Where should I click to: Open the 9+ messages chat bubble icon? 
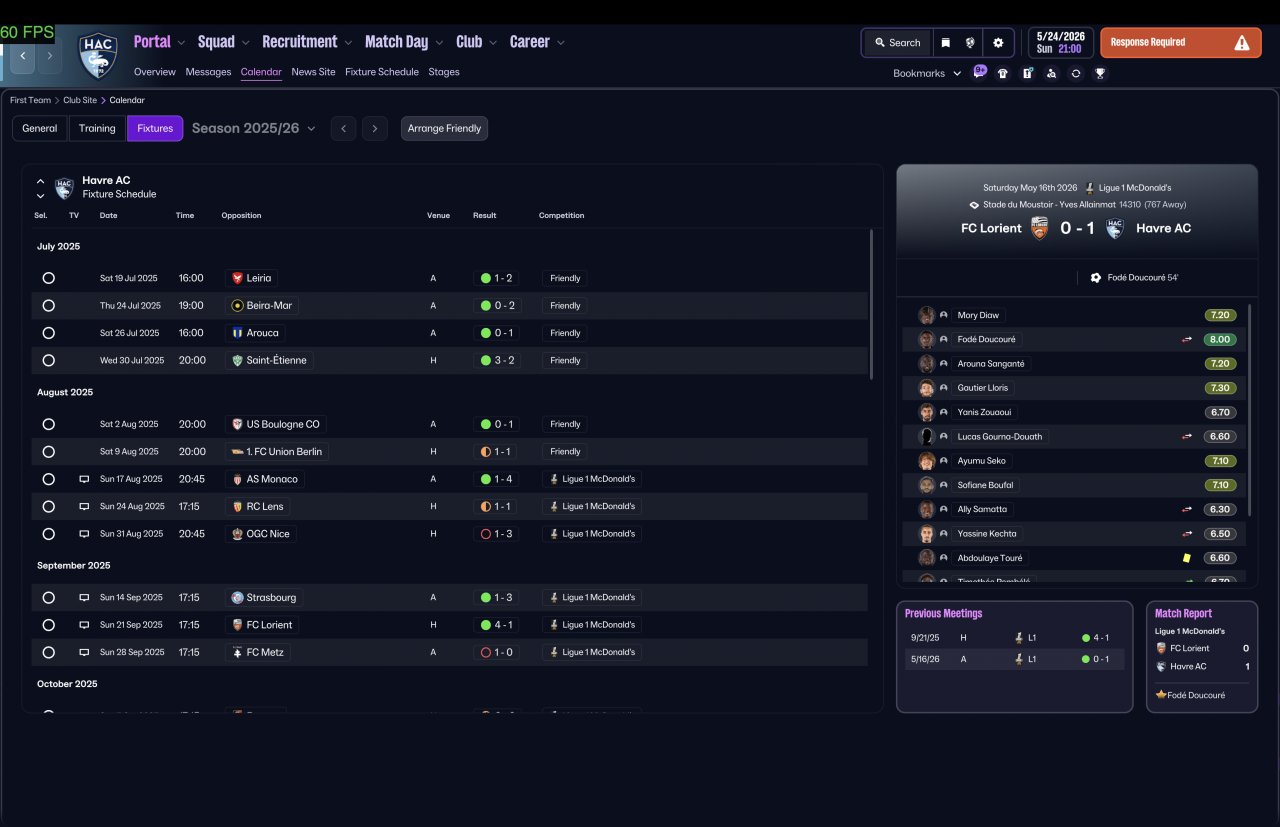coord(979,72)
